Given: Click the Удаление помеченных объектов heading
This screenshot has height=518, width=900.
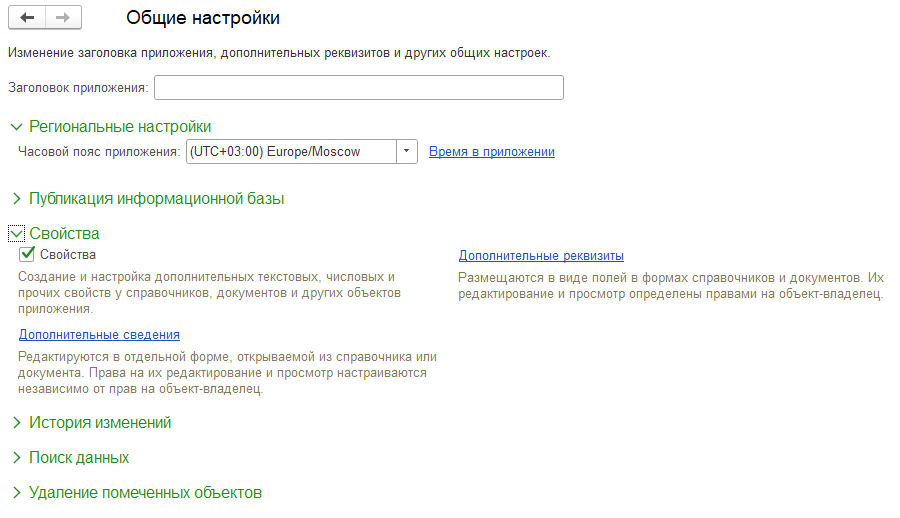Looking at the screenshot, I should tap(145, 493).
